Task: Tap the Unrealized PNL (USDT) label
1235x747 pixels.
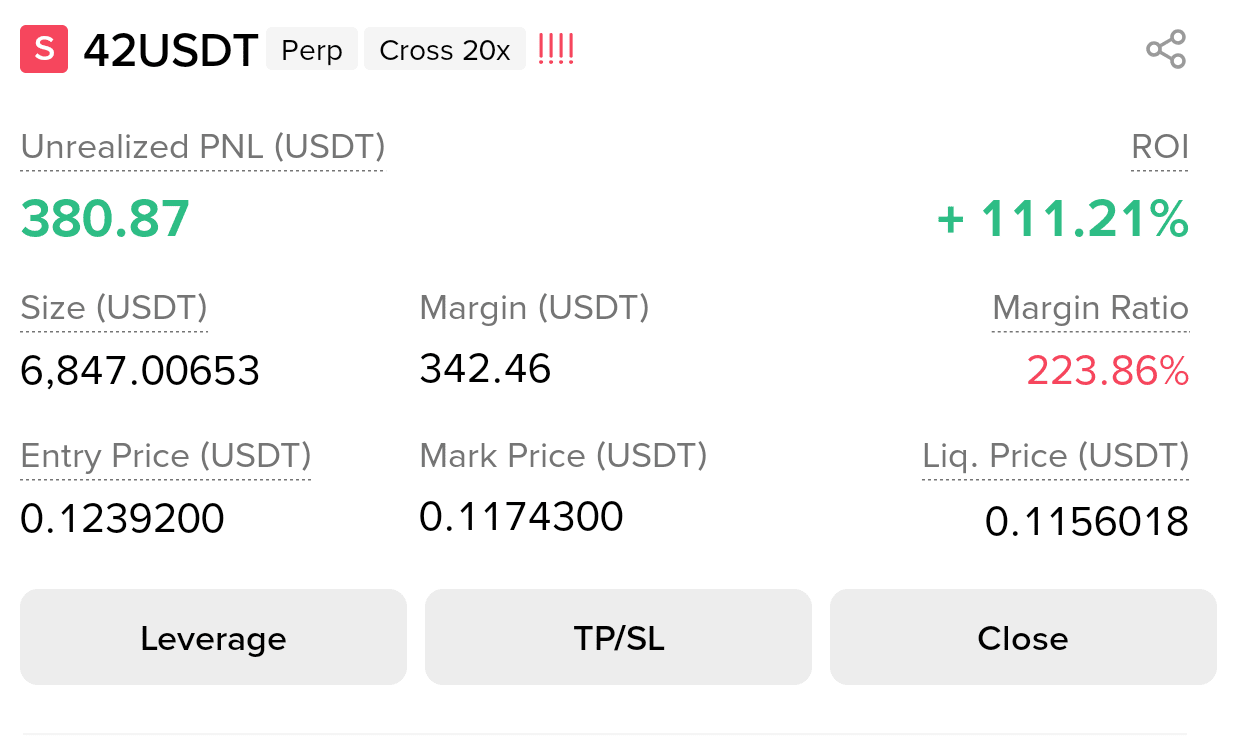Action: [203, 147]
